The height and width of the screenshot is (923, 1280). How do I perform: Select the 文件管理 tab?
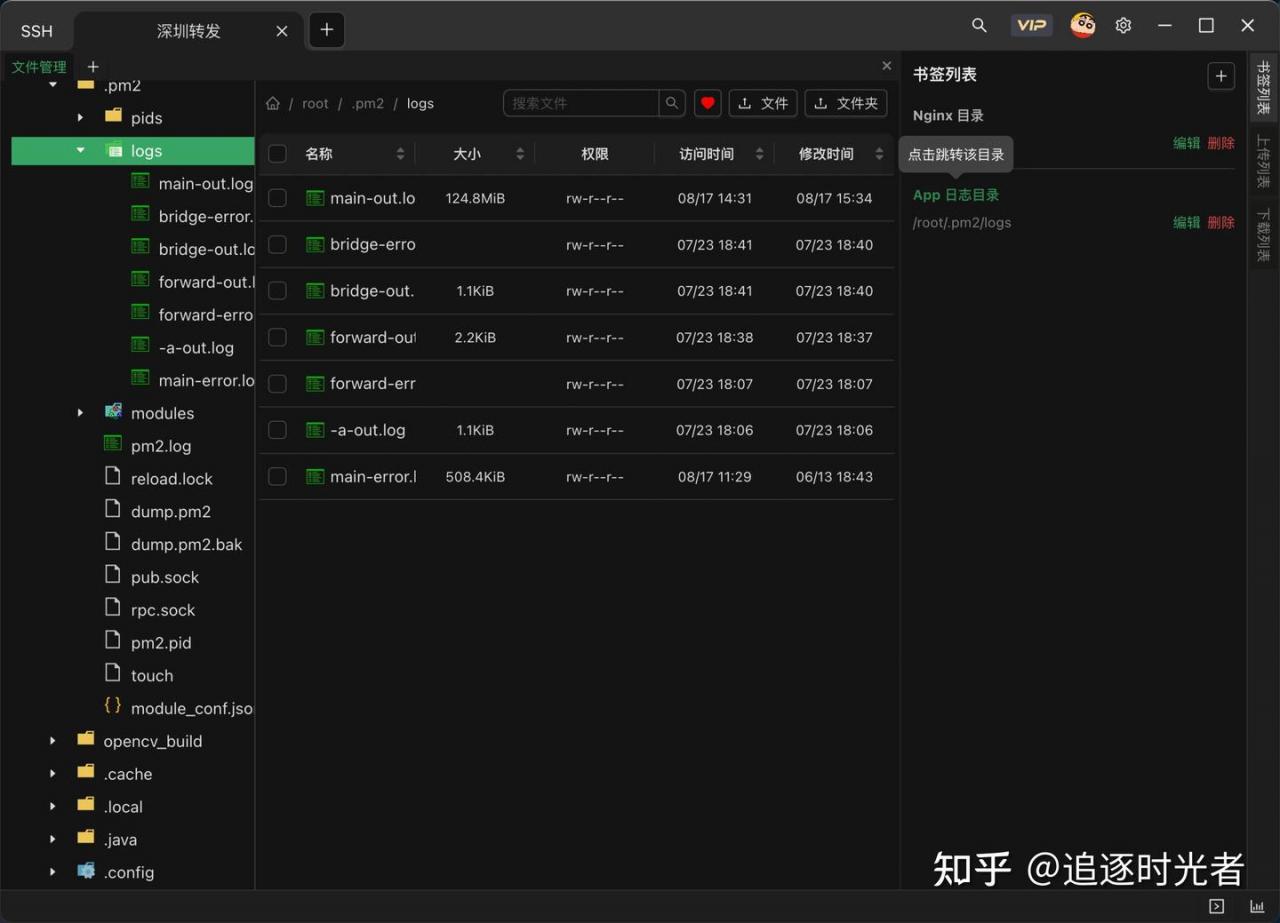tap(39, 67)
